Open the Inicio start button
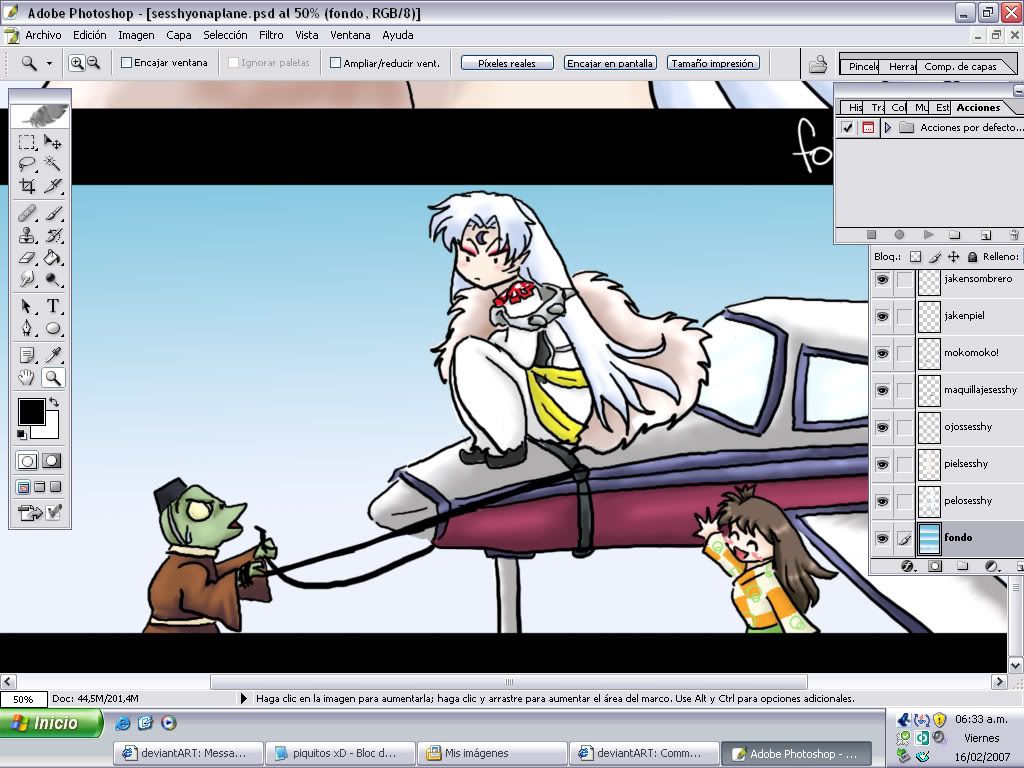 click(52, 723)
